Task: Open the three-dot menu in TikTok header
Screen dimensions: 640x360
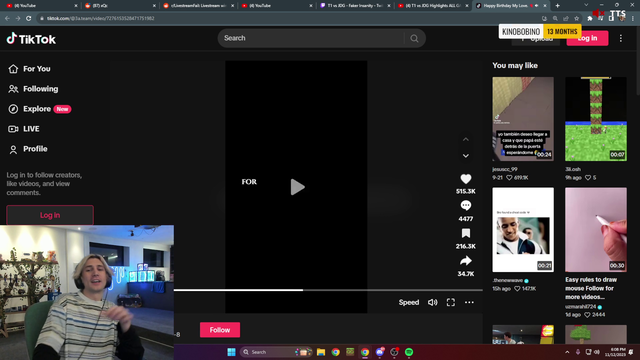Action: point(621,38)
